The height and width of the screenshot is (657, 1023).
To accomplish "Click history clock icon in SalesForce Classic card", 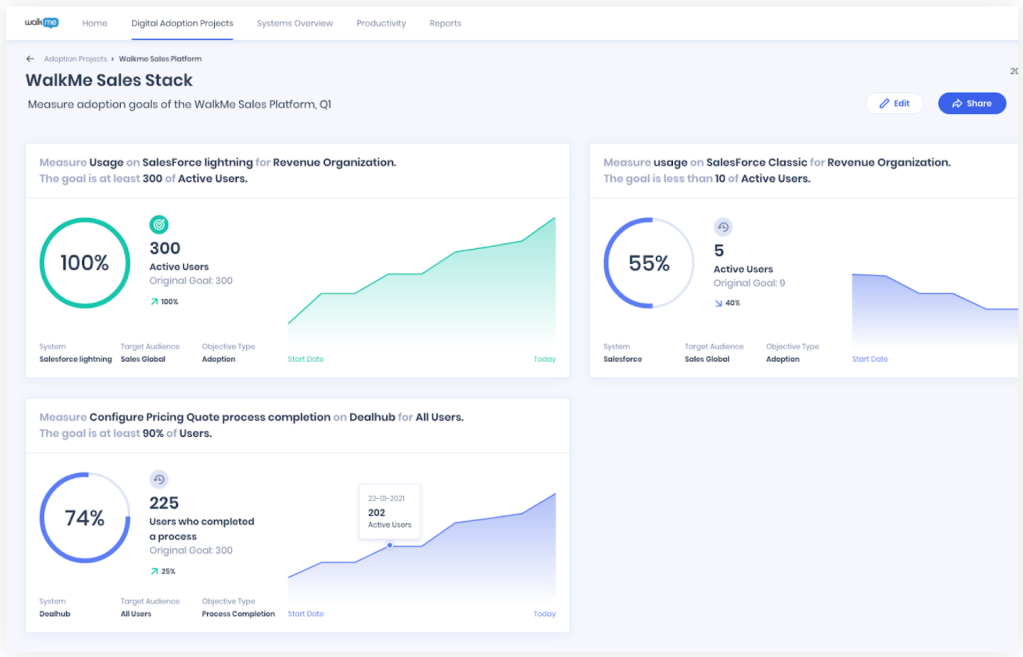I will coord(723,227).
